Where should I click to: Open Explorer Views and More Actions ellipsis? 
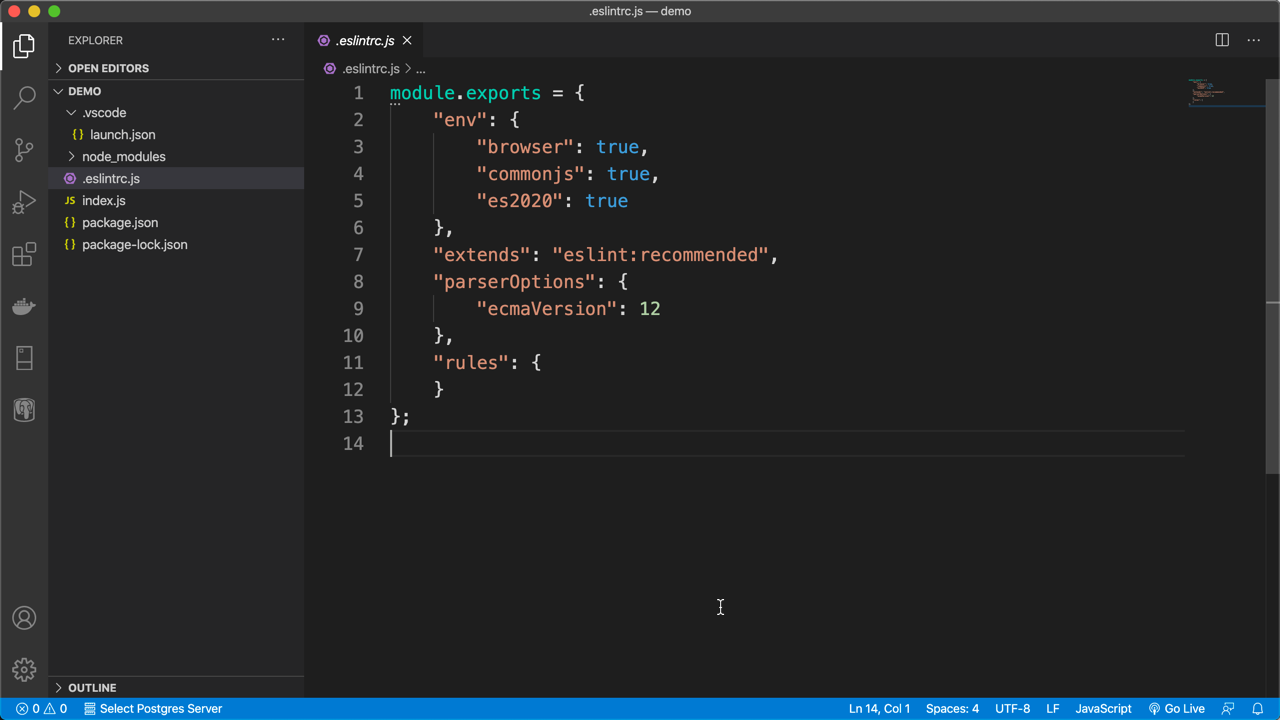pos(278,40)
